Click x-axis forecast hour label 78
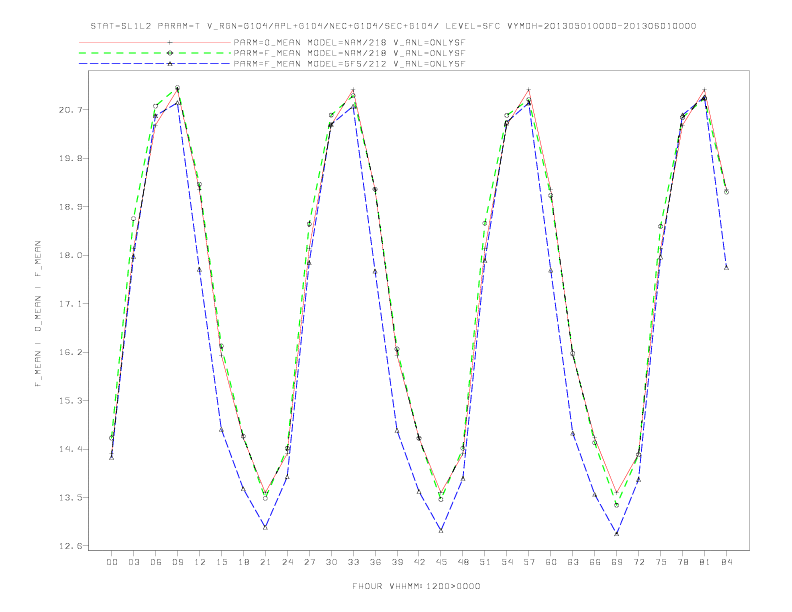This screenshot has width=792, height=612. click(x=683, y=562)
